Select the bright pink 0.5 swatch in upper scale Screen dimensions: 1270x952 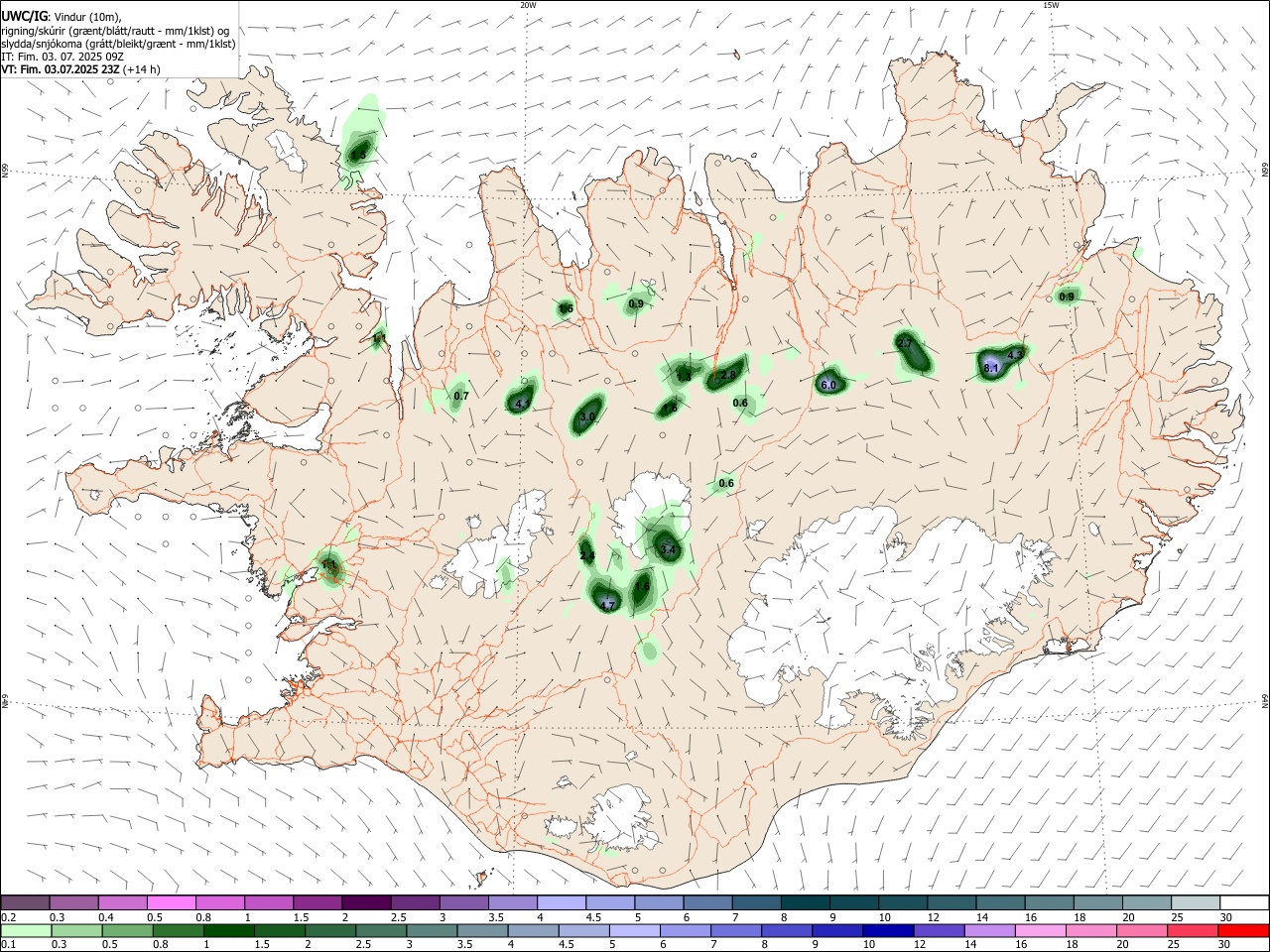pos(171,902)
